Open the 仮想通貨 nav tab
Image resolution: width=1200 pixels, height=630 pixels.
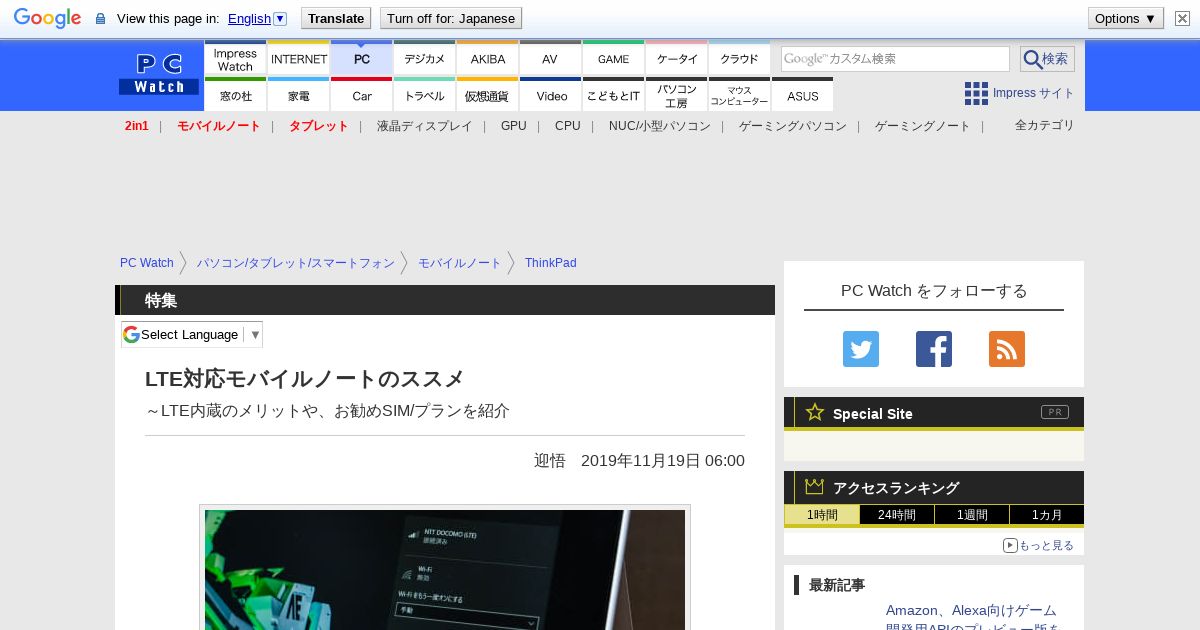tap(488, 95)
